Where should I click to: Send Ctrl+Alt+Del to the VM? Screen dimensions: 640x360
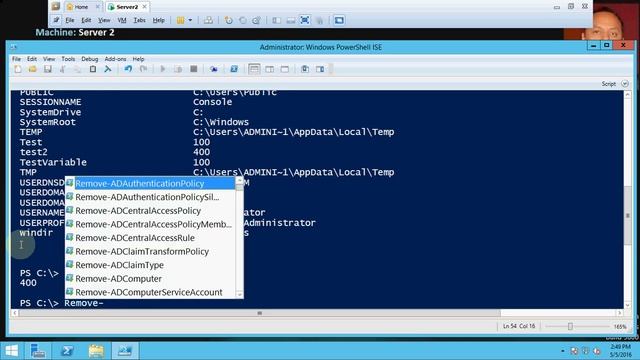pyautogui.click(x=208, y=20)
